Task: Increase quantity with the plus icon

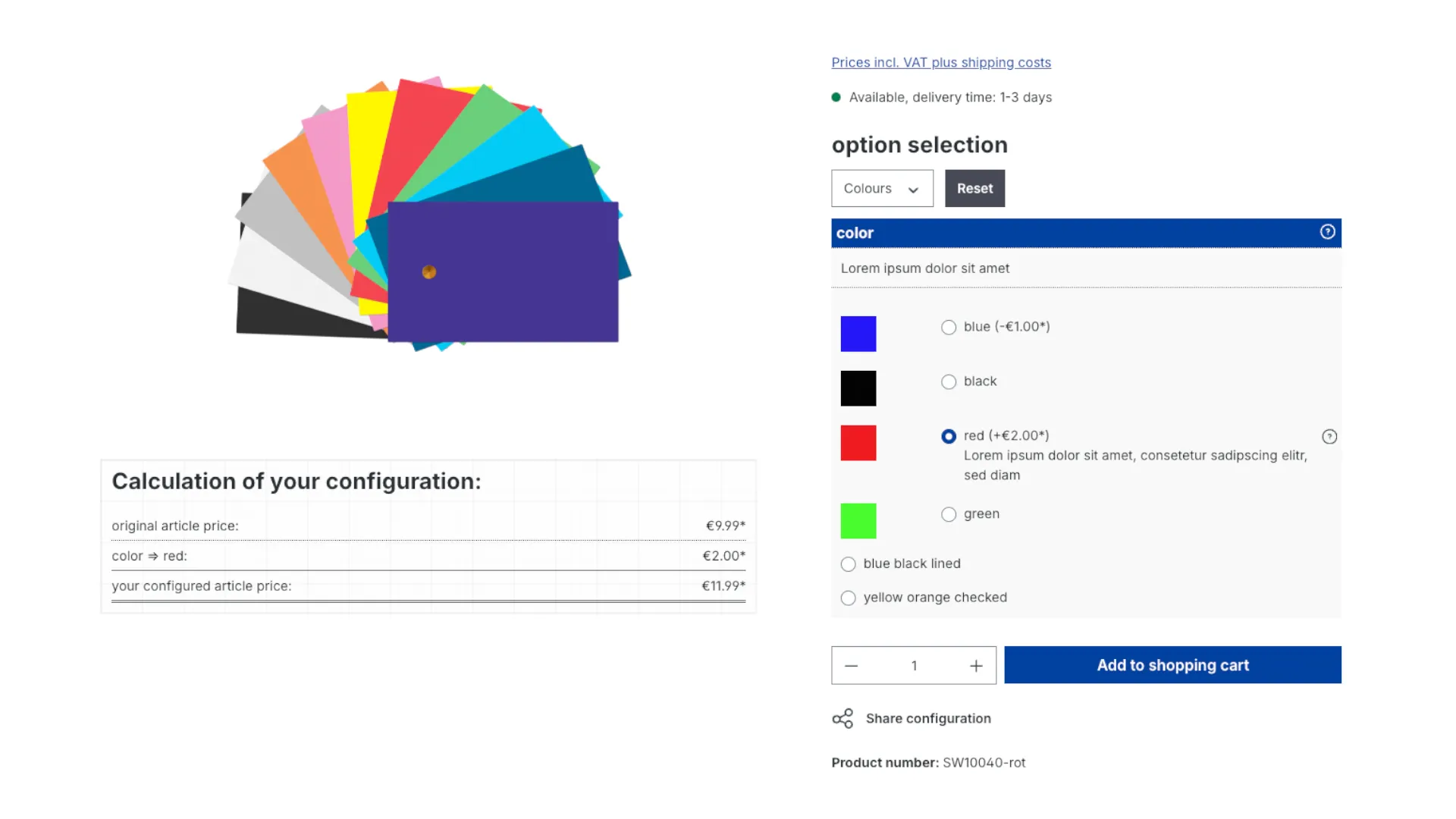Action: [x=975, y=665]
